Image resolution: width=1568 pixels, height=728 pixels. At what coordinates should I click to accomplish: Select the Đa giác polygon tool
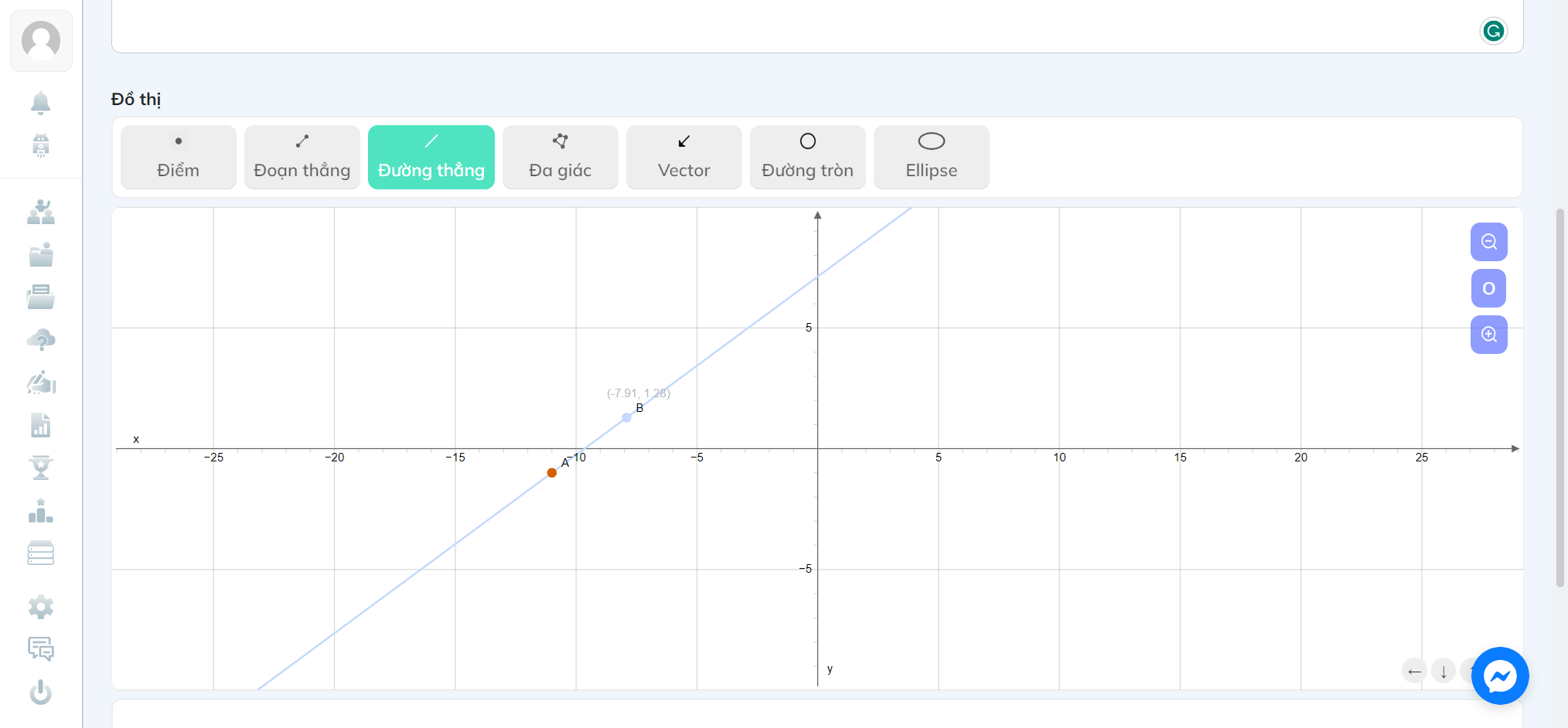[x=561, y=157]
